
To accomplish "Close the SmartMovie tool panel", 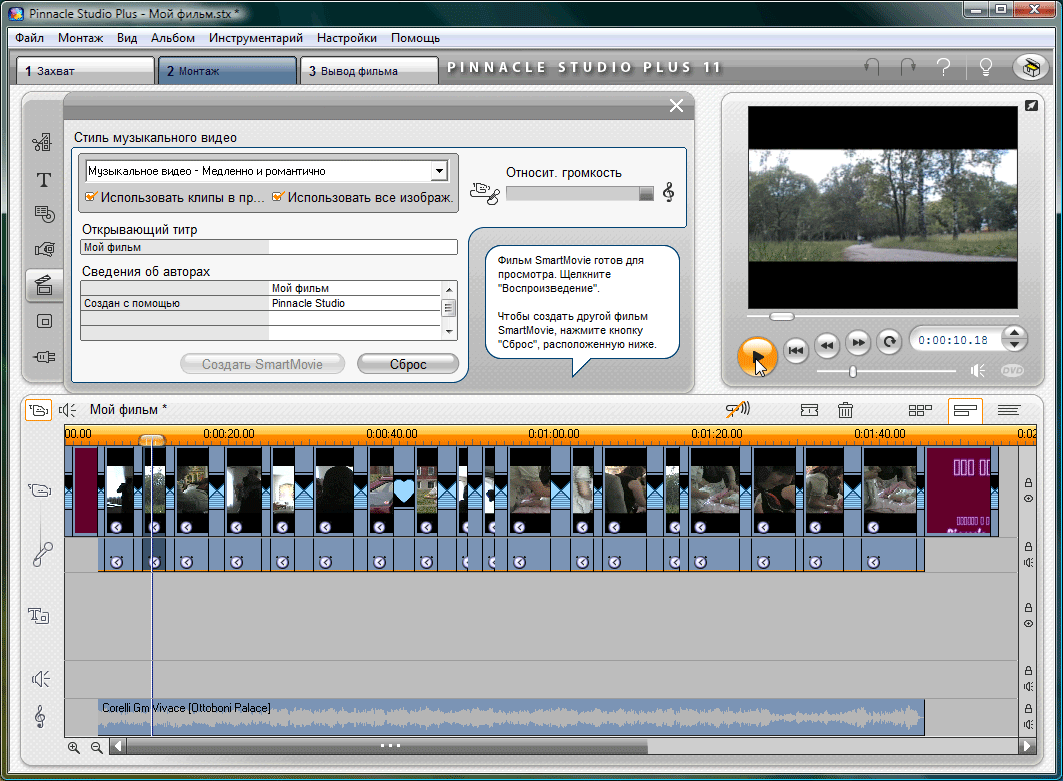I will (x=676, y=105).
